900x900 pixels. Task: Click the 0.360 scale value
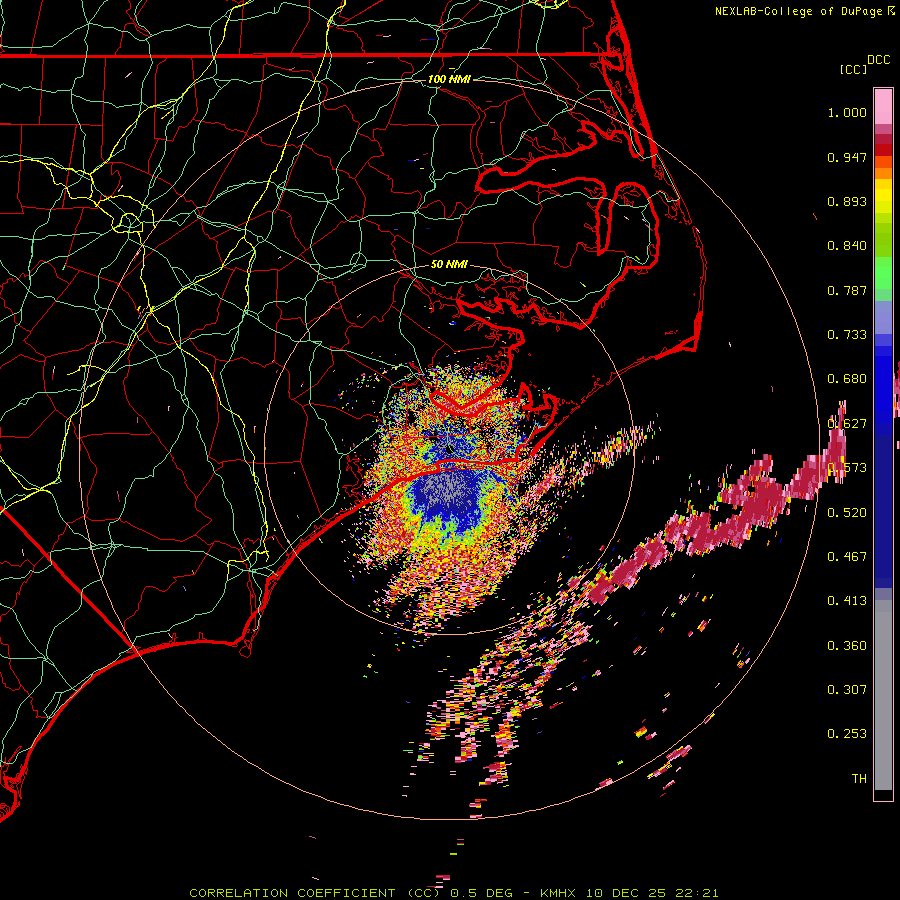point(847,645)
